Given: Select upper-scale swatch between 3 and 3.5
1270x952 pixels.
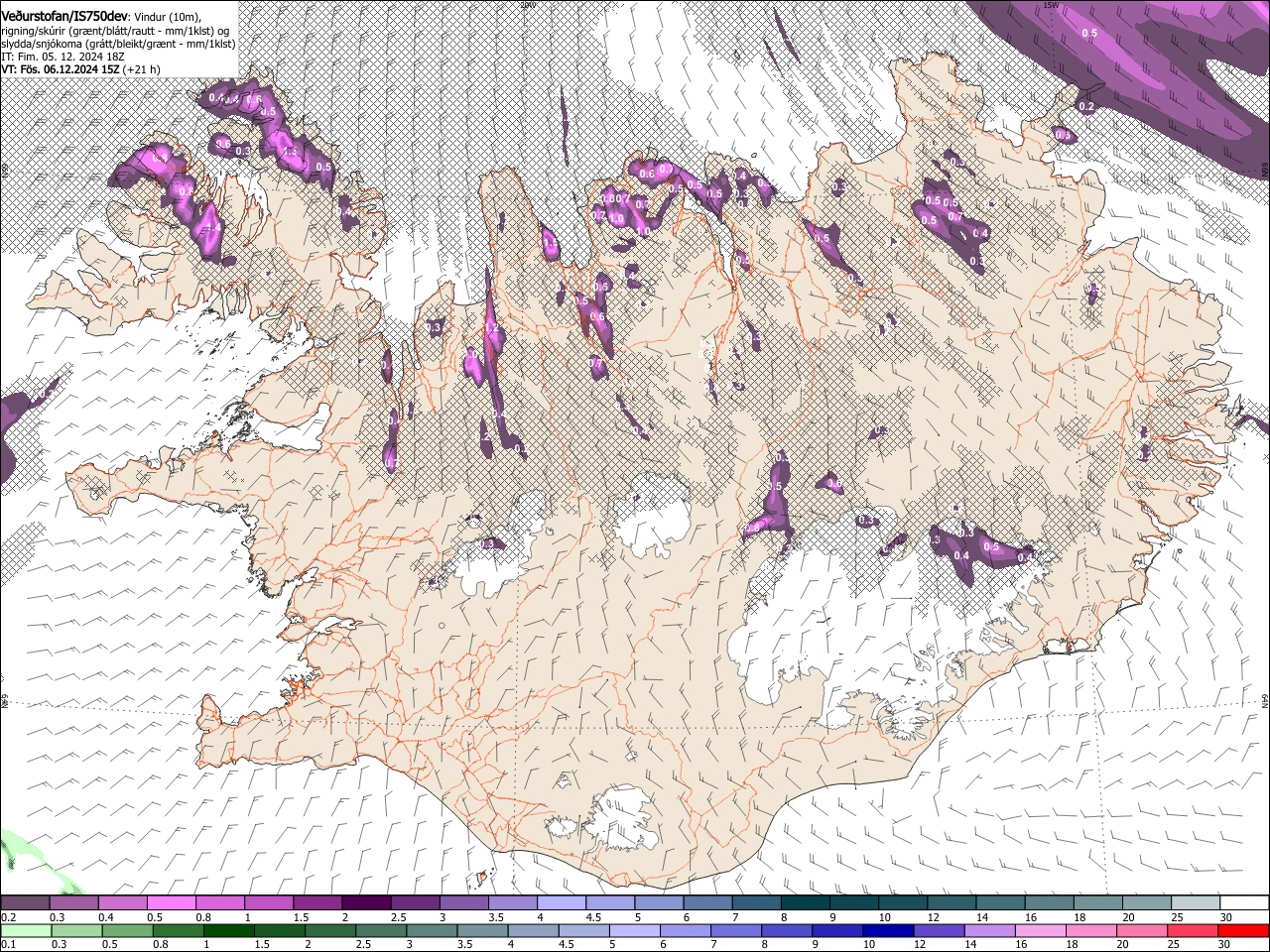Looking at the screenshot, I should (462, 902).
